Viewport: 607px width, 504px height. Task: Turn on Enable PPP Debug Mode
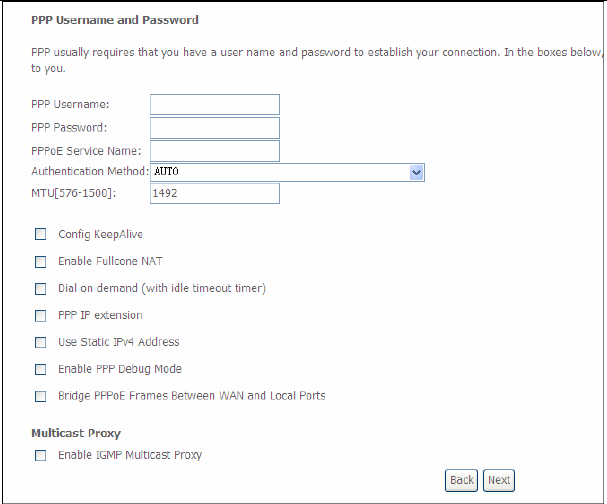[40, 369]
